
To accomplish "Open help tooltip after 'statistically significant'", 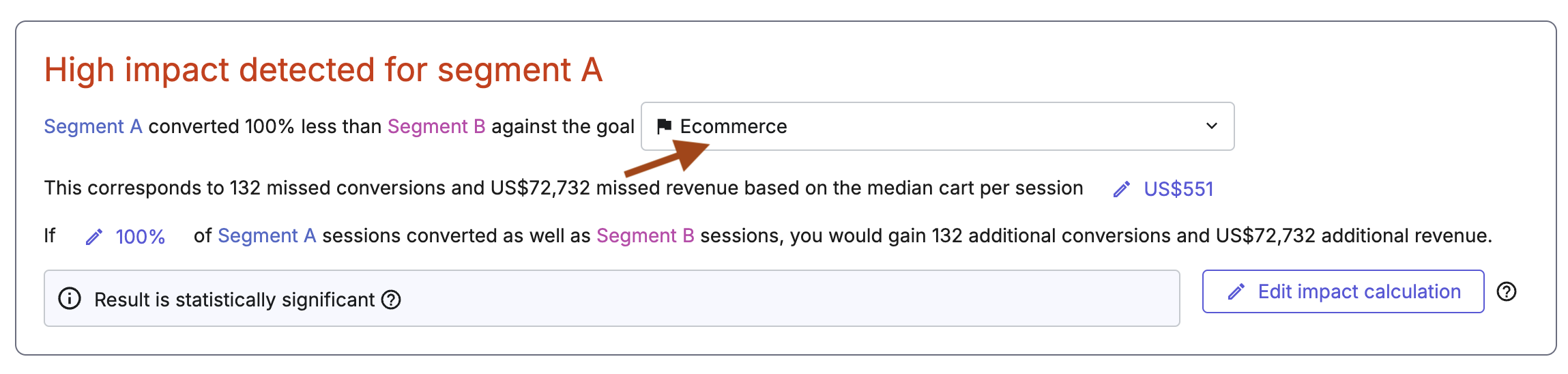I will (x=391, y=300).
